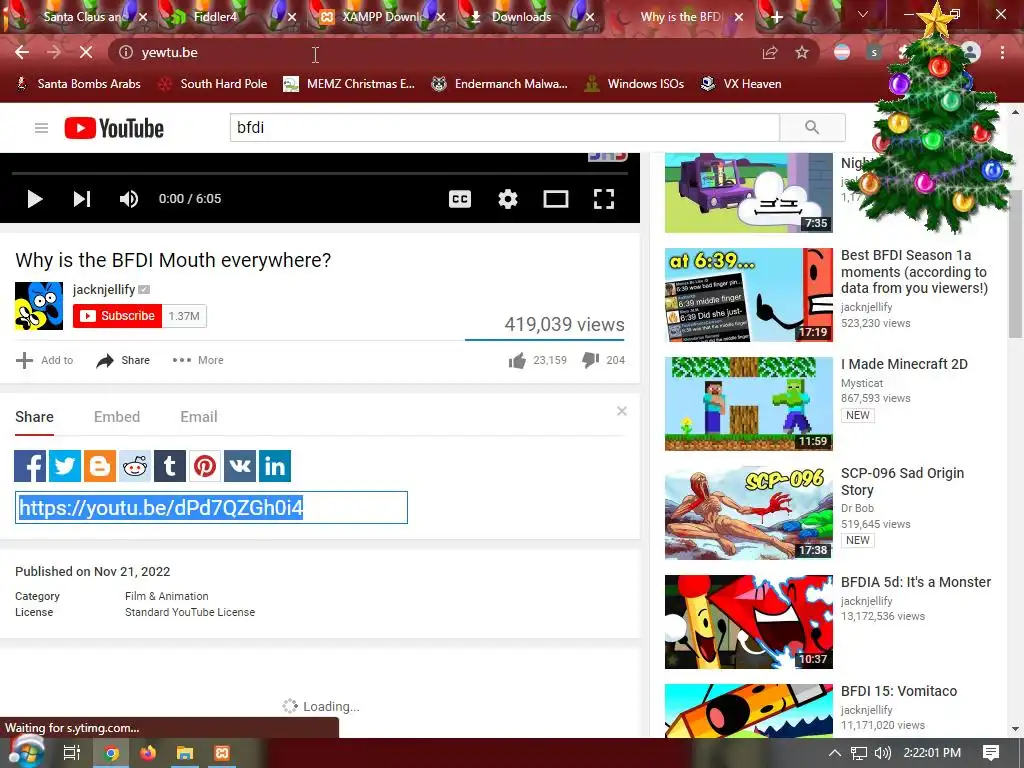Mute the video volume
1024x768 pixels.
[x=129, y=199]
